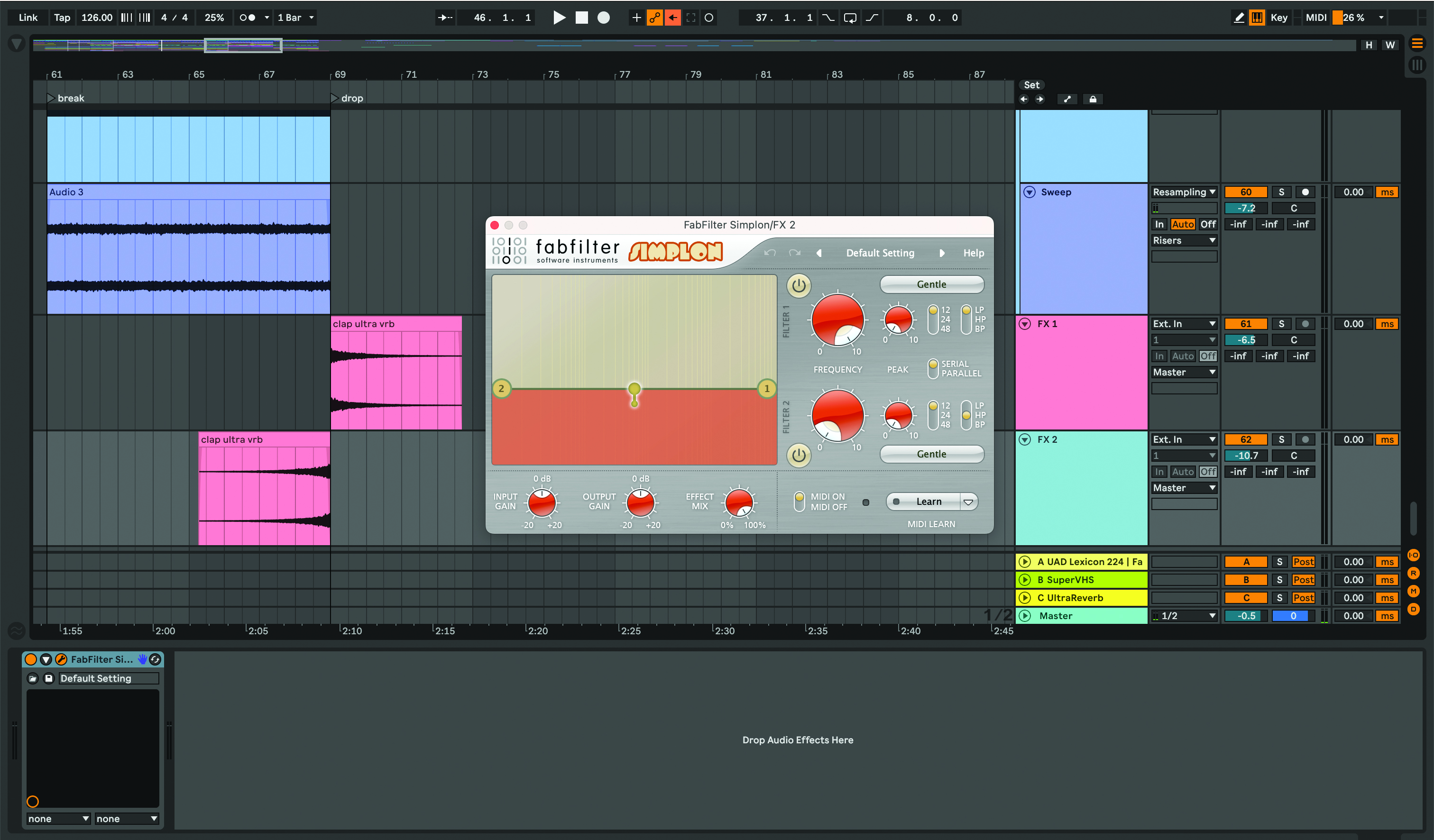Click the Arrangement Record button
1434x840 pixels.
[x=603, y=18]
